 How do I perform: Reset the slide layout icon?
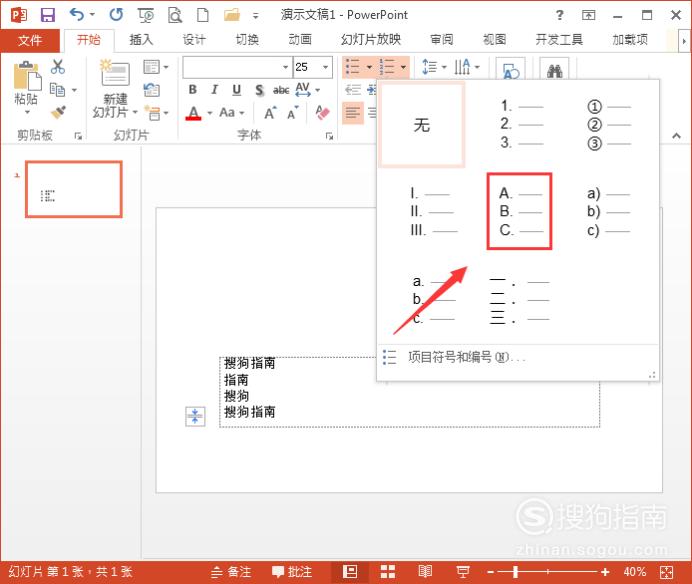pyautogui.click(x=151, y=90)
